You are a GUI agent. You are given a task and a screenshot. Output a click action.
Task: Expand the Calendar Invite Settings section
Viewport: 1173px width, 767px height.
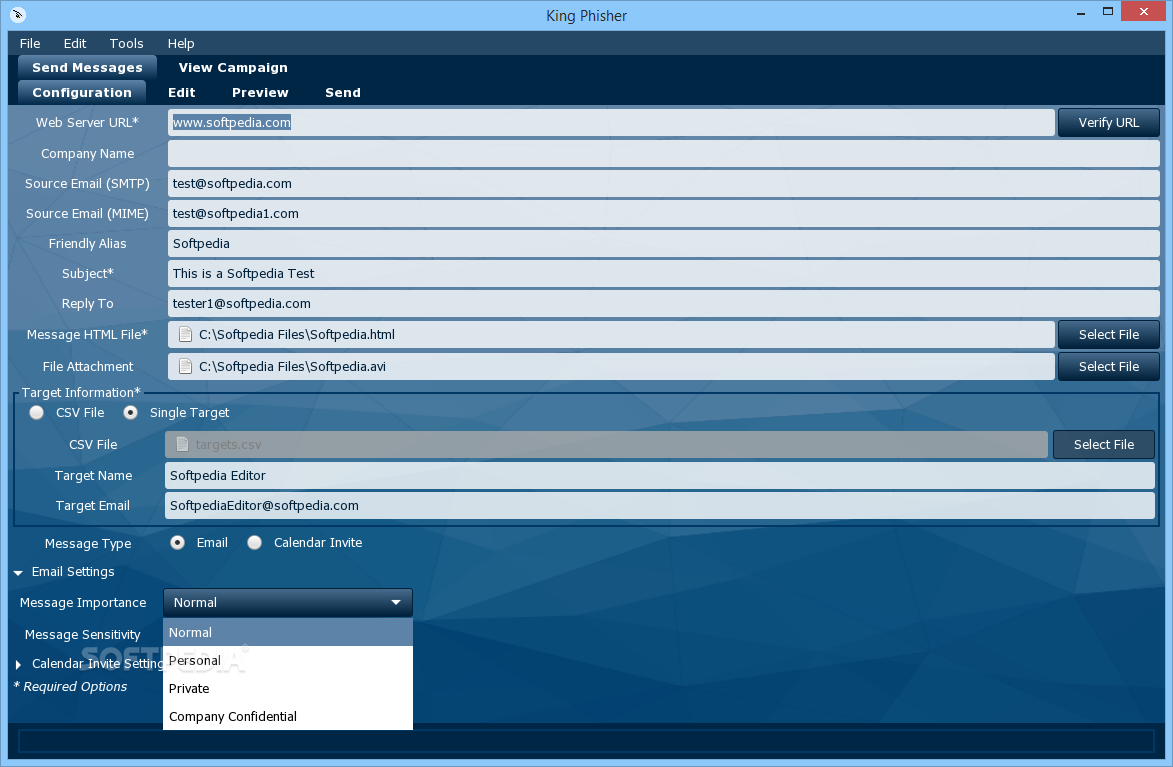(x=18, y=664)
